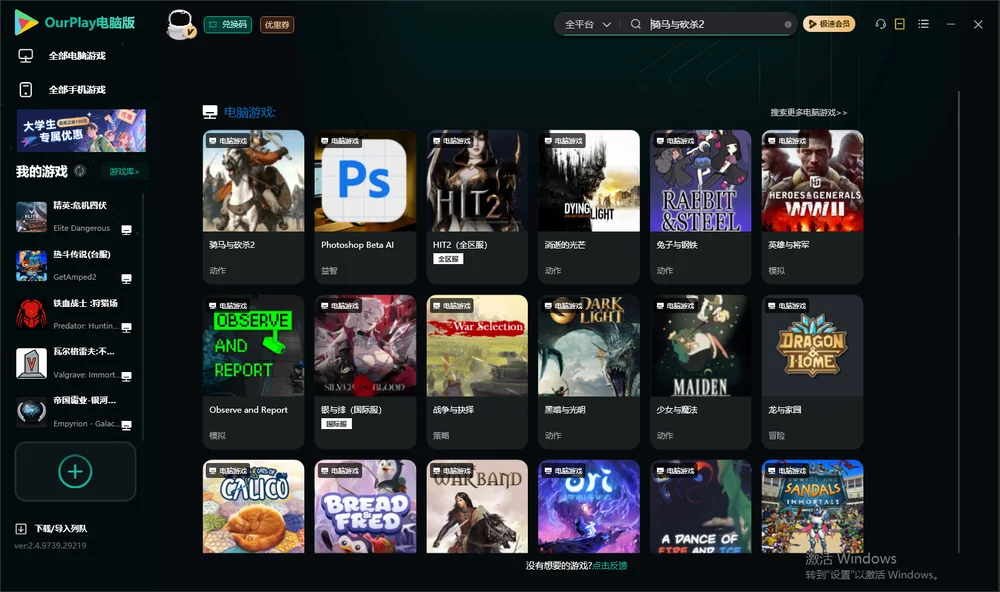
Task: Open the user avatar profile icon
Action: click(180, 24)
